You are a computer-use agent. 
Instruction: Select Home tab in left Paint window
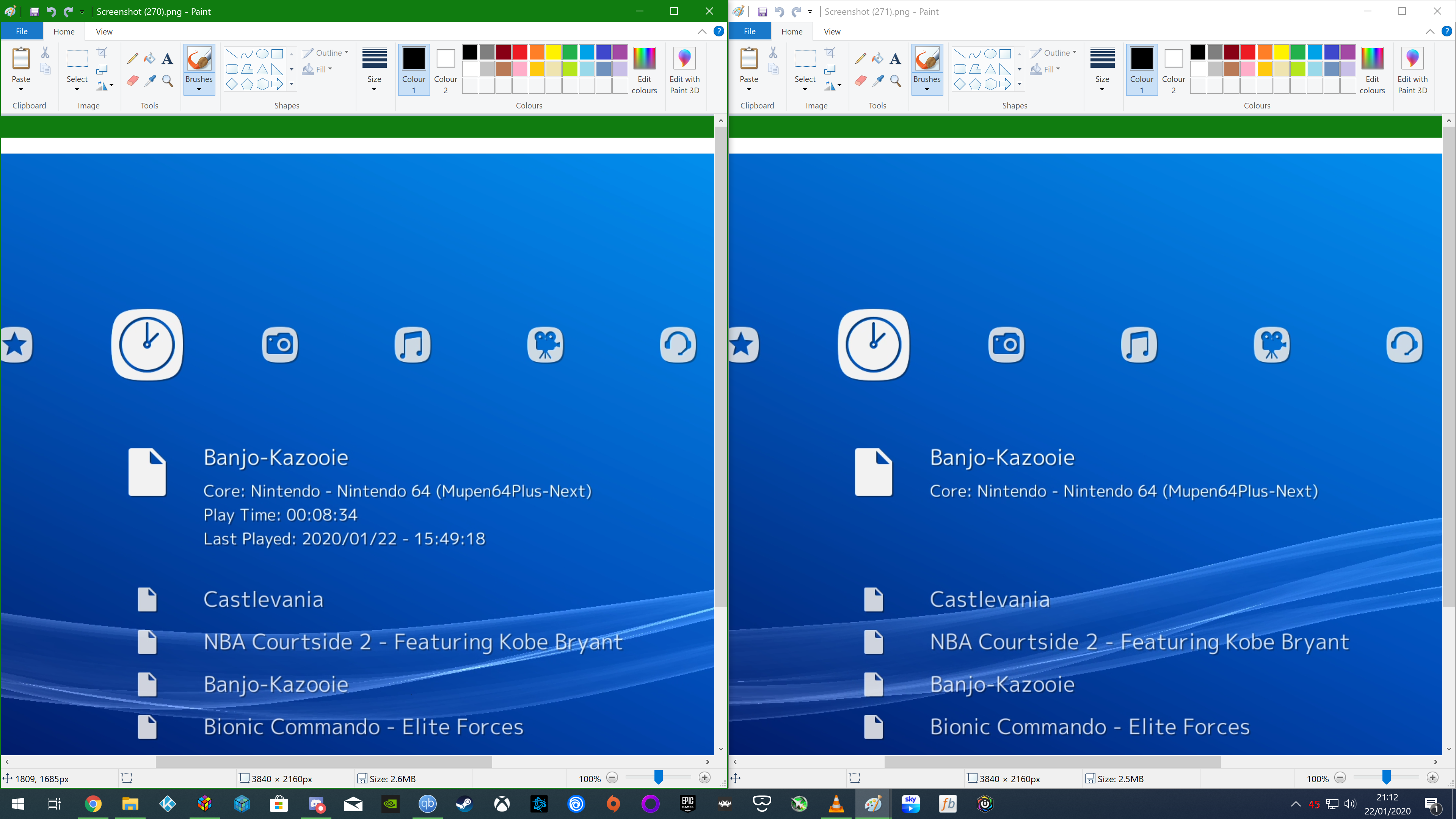(x=64, y=31)
